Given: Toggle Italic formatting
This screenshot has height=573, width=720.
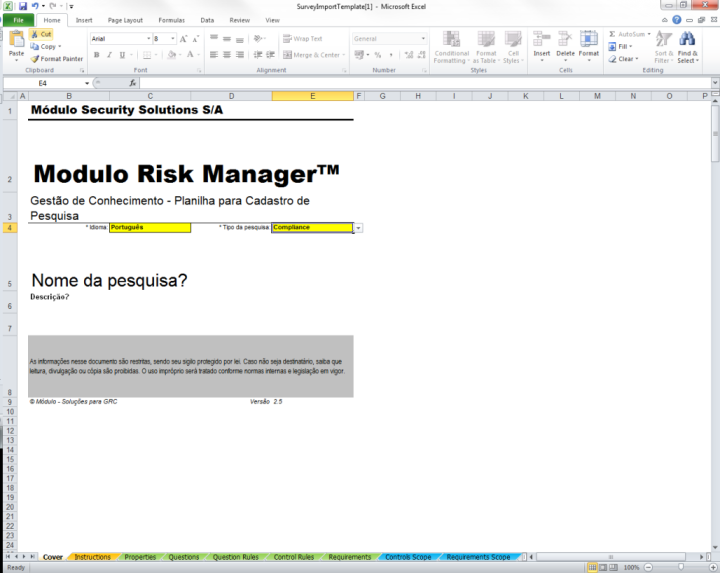Looking at the screenshot, I should 109,55.
